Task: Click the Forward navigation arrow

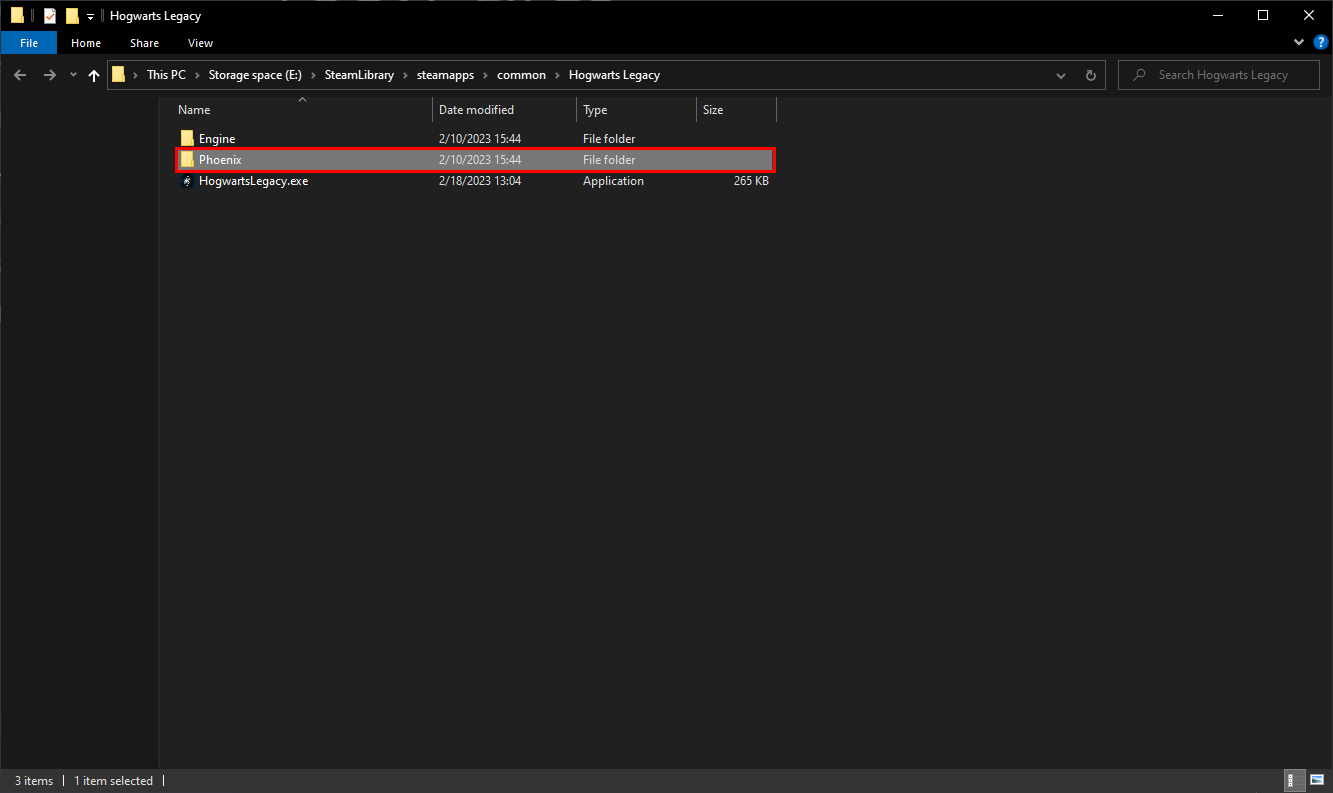Action: pyautogui.click(x=49, y=75)
